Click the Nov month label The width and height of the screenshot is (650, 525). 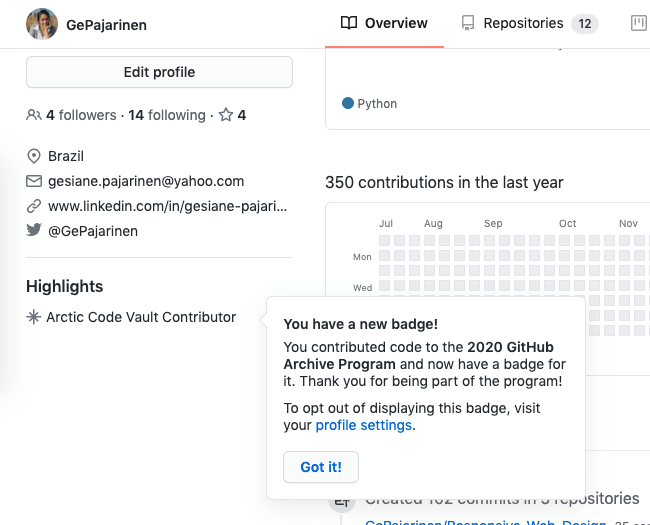628,224
